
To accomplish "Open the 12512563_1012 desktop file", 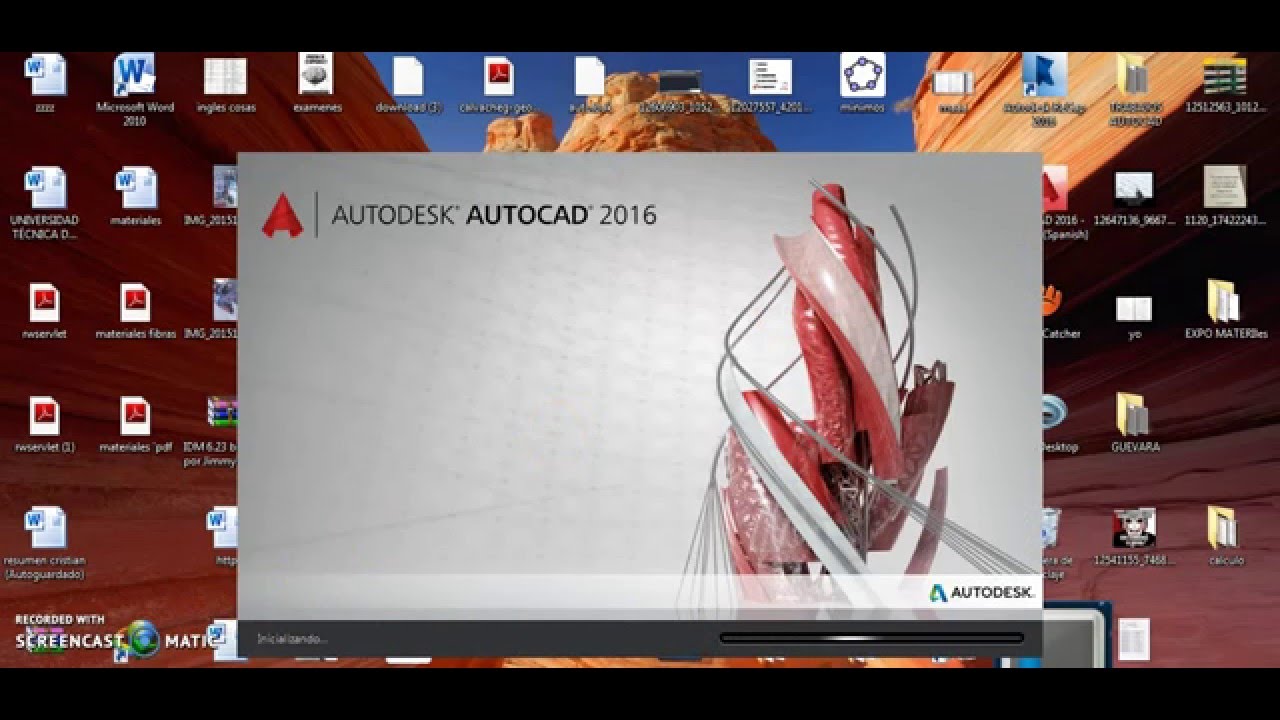I will tap(1224, 77).
